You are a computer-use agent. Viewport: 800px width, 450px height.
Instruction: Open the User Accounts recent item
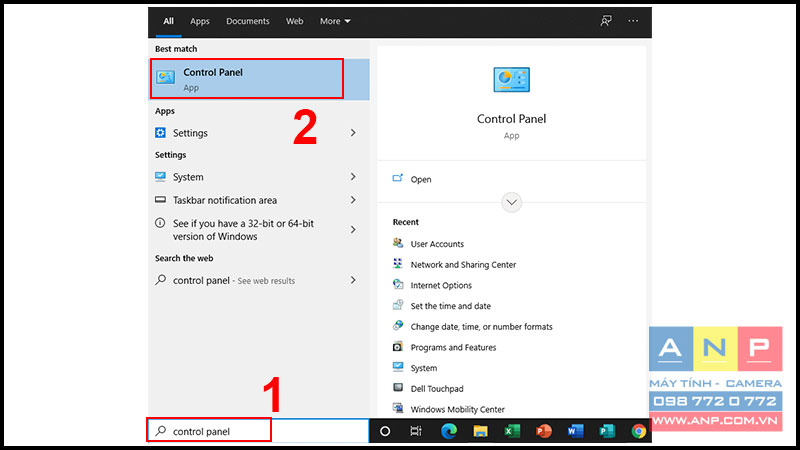(x=437, y=244)
